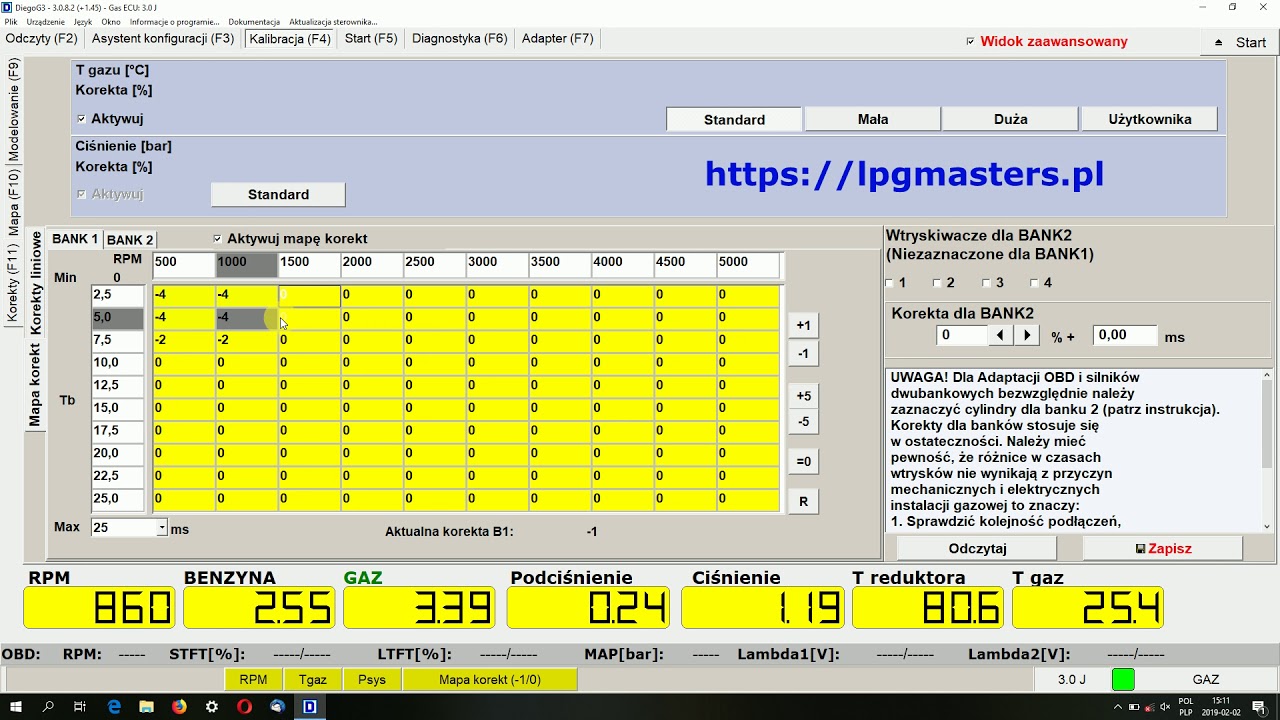Open the Windows notification center
This screenshot has width=1280, height=720.
tap(1259, 706)
